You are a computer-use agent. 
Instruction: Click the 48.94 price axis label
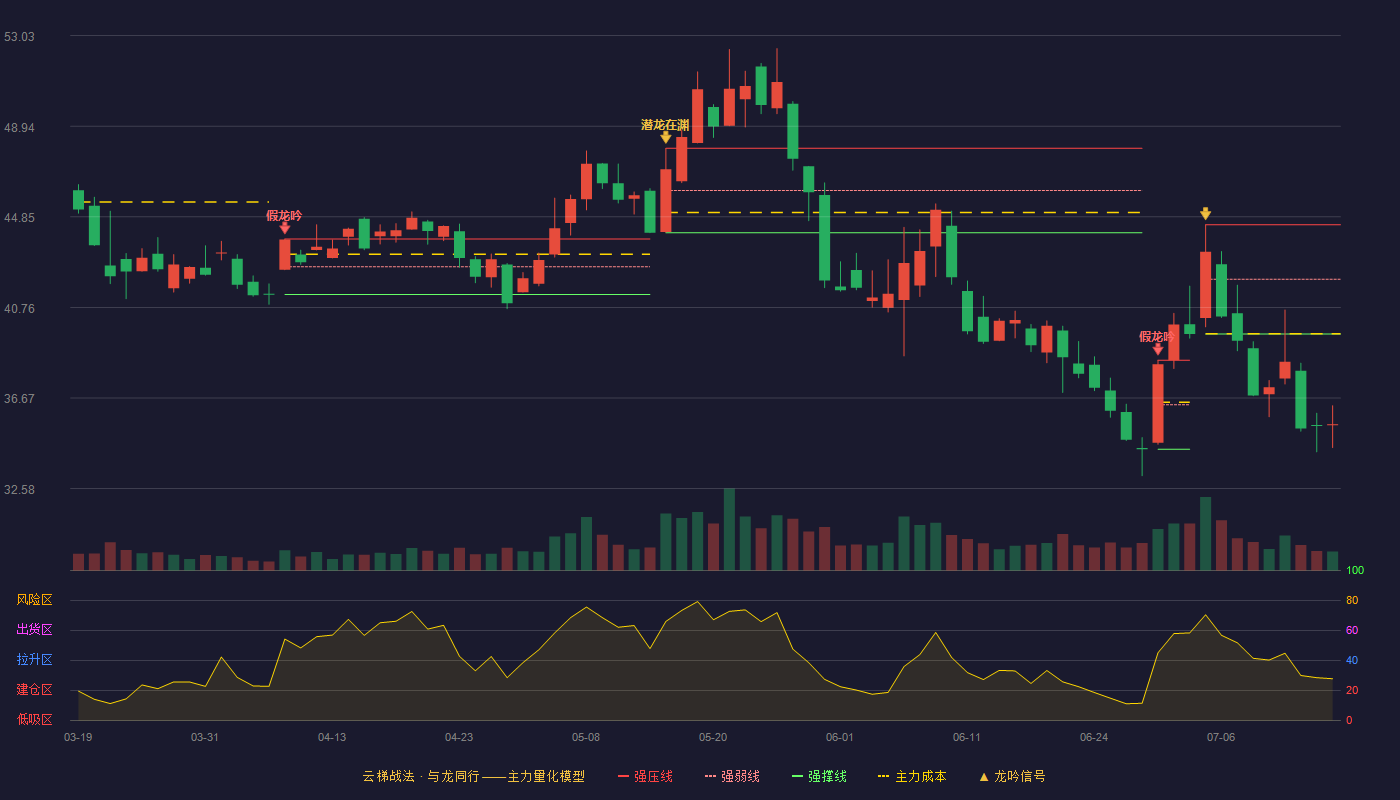(x=19, y=128)
